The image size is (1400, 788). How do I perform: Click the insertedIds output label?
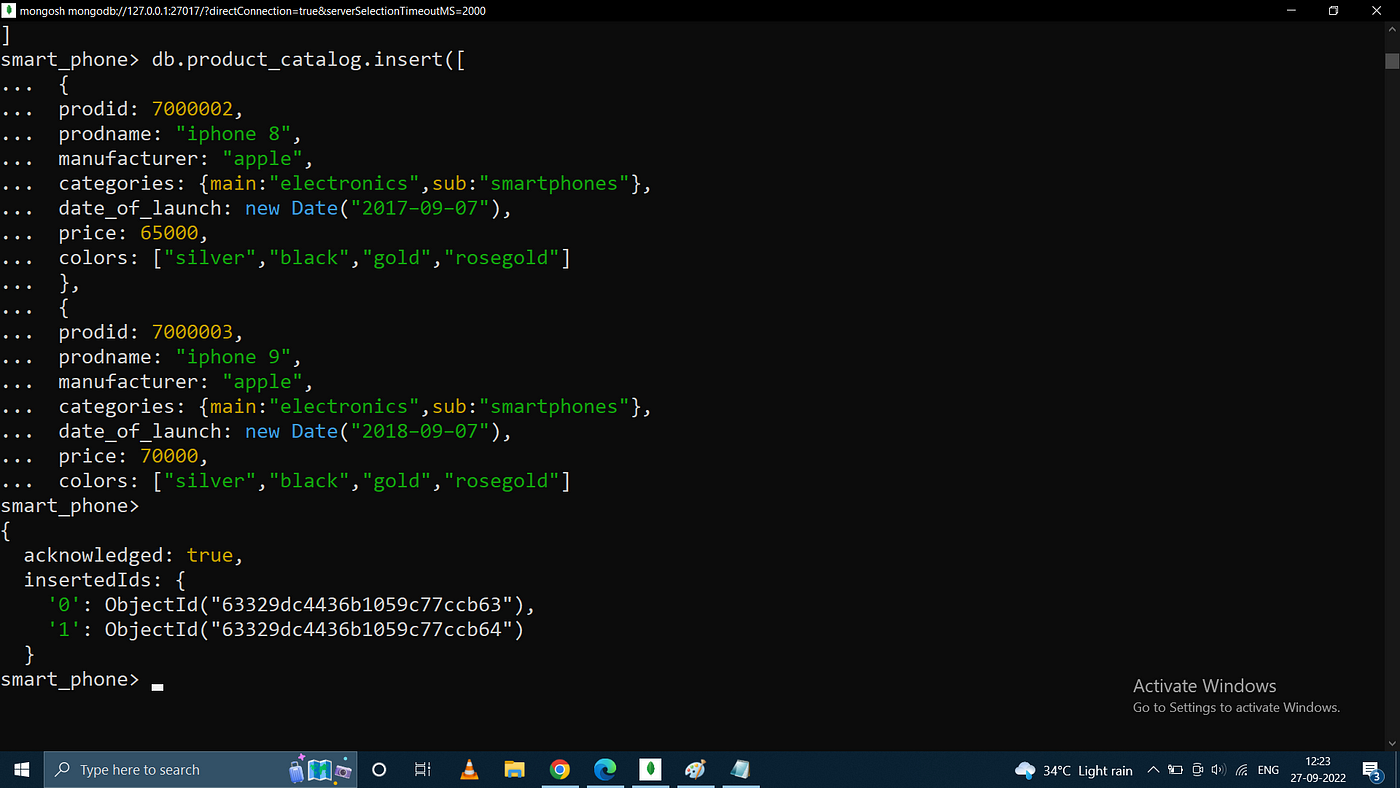[x=86, y=580]
